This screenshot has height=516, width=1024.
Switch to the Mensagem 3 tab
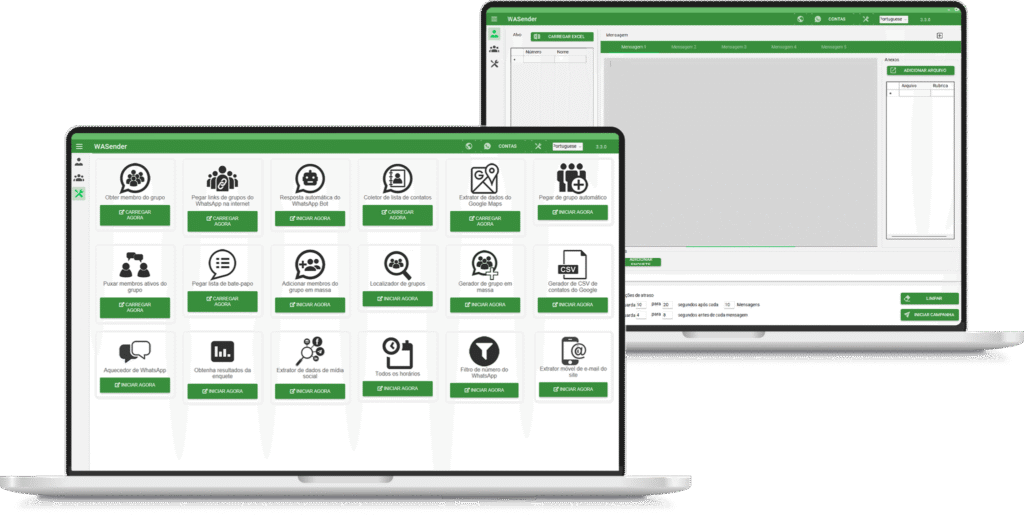click(734, 47)
